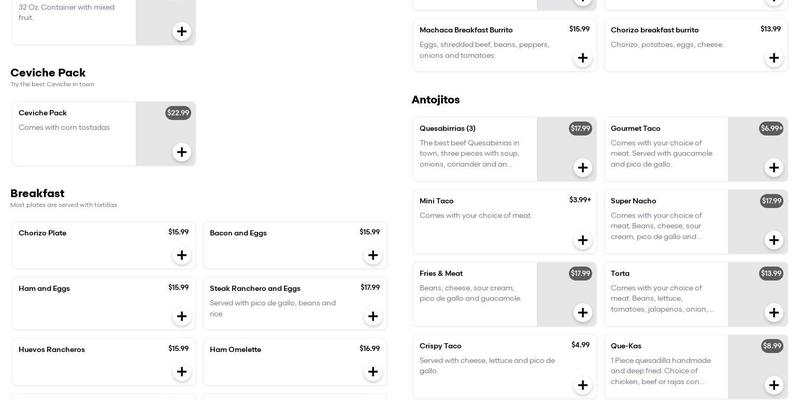The height and width of the screenshot is (400, 800).
Task: Add Huevos Rancheros to cart
Action: click(x=182, y=372)
